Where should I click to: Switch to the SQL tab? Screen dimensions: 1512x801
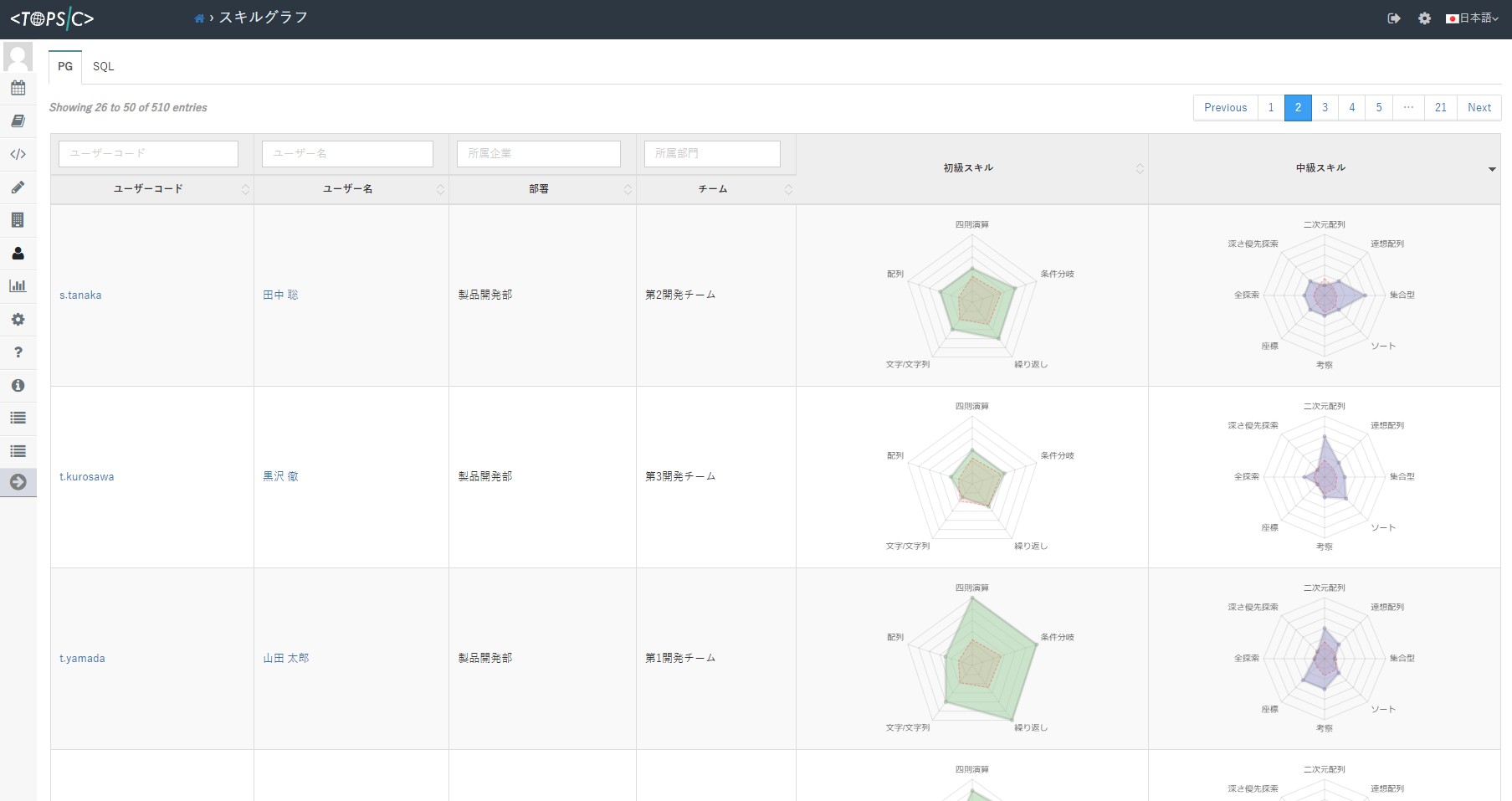point(103,67)
